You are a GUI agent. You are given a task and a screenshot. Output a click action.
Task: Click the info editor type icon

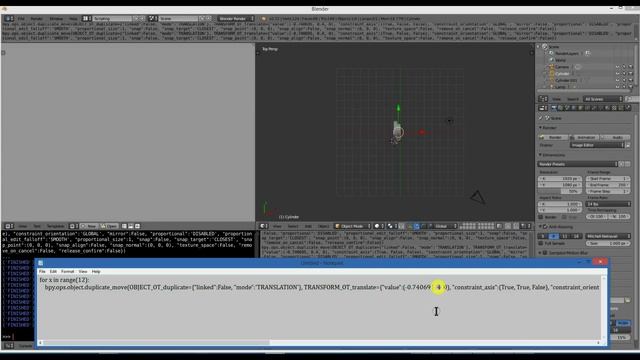point(9,19)
